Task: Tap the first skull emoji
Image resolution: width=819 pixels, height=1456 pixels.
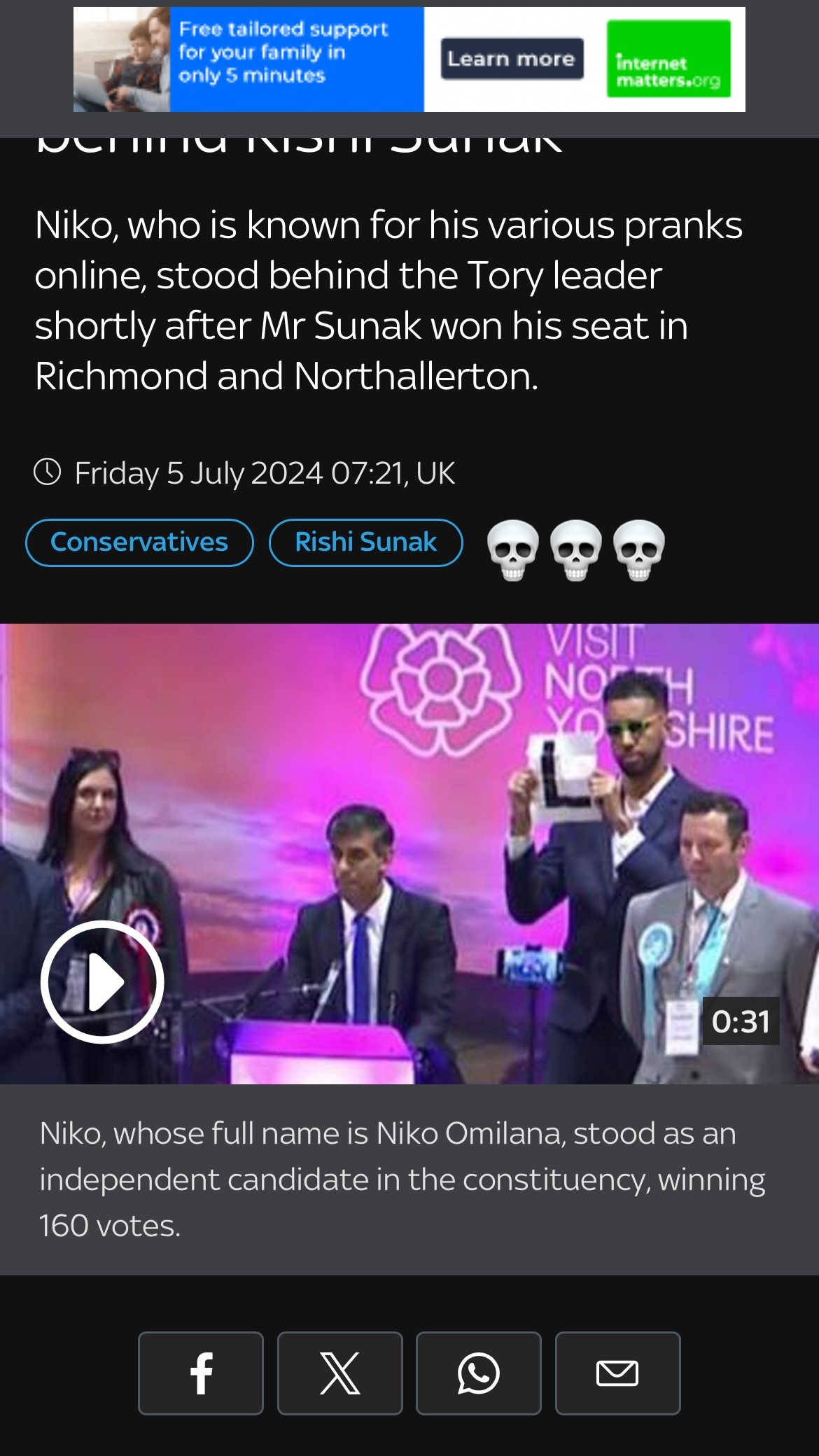Action: 512,550
